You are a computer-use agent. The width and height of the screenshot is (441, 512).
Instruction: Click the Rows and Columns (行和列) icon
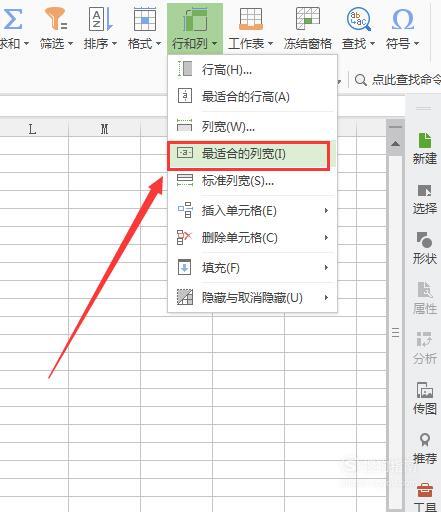[195, 20]
